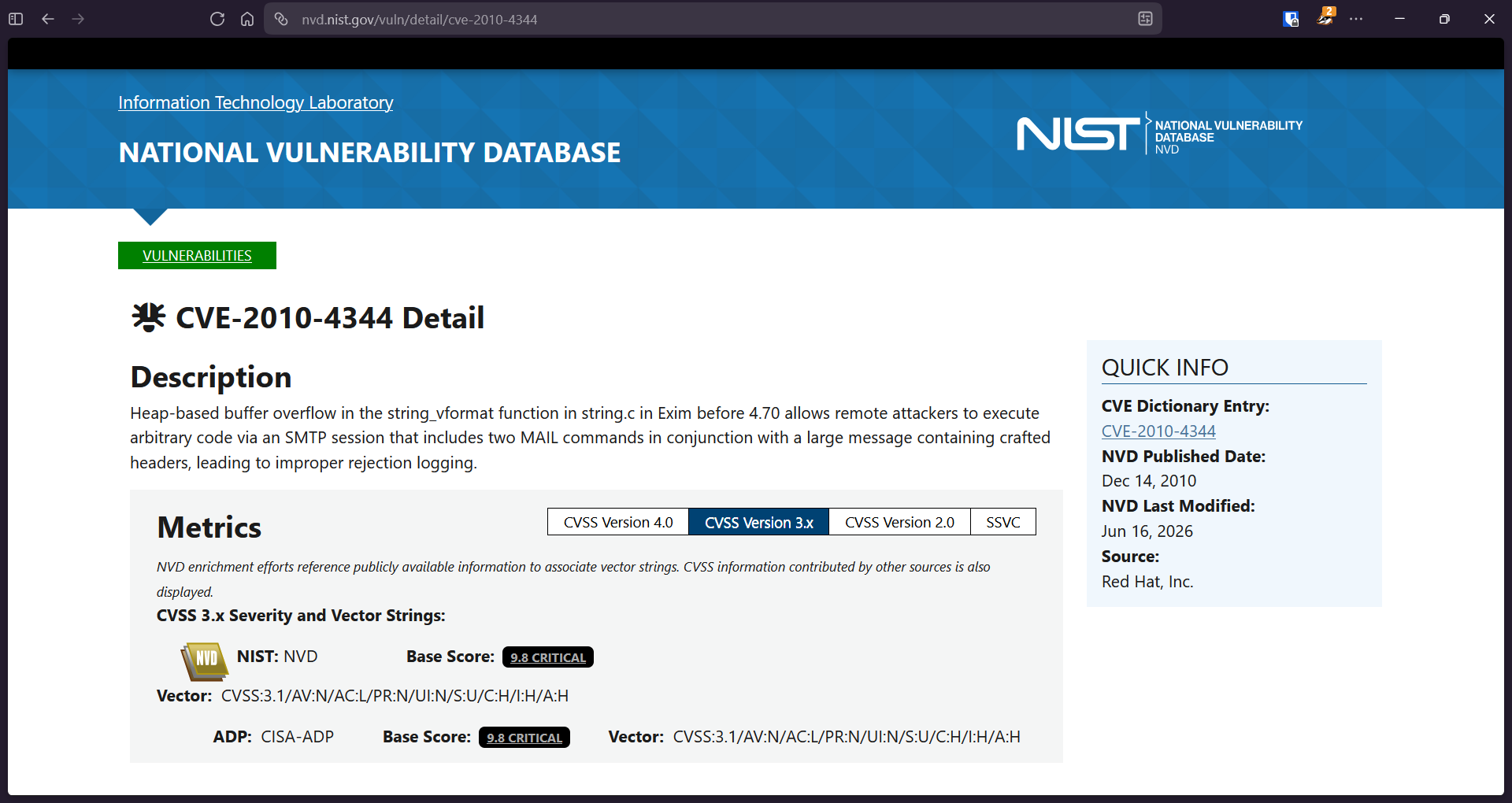Switch to CVSS Version 4.0 tab
The height and width of the screenshot is (803, 1512).
tap(618, 522)
